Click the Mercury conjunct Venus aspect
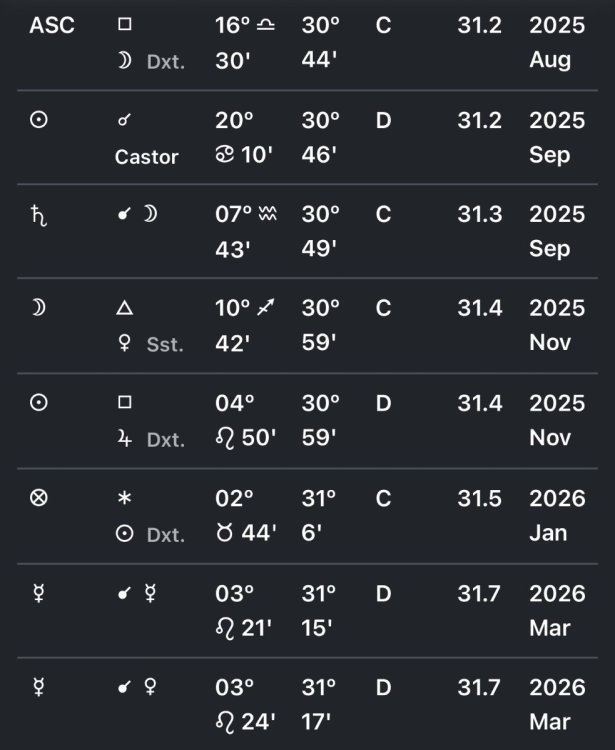 point(137,687)
